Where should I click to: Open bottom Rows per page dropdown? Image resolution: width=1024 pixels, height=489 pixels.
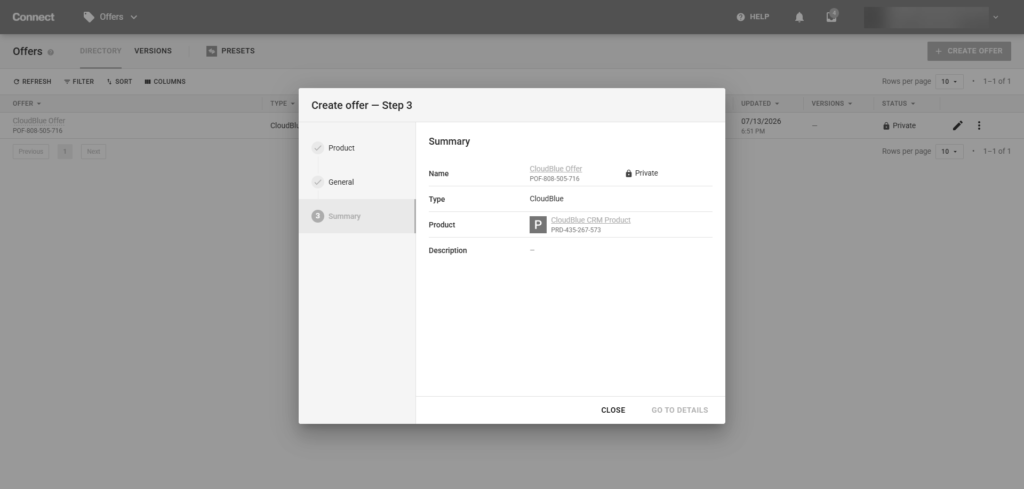pos(950,151)
